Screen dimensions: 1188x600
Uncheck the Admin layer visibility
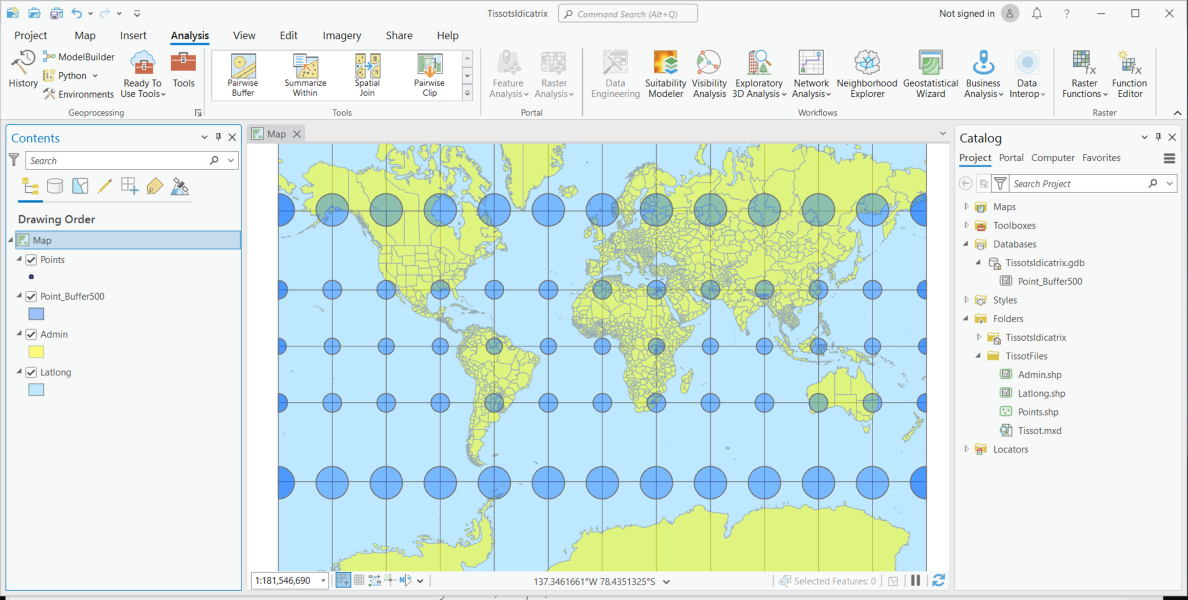coord(32,334)
